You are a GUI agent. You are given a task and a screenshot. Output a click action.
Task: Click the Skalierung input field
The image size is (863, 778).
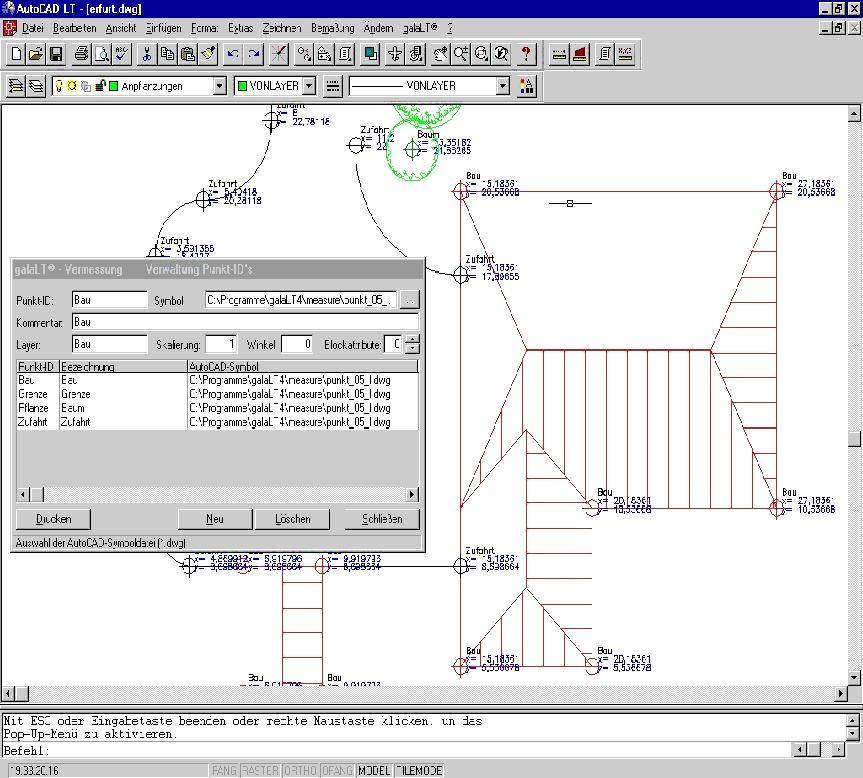click(221, 344)
